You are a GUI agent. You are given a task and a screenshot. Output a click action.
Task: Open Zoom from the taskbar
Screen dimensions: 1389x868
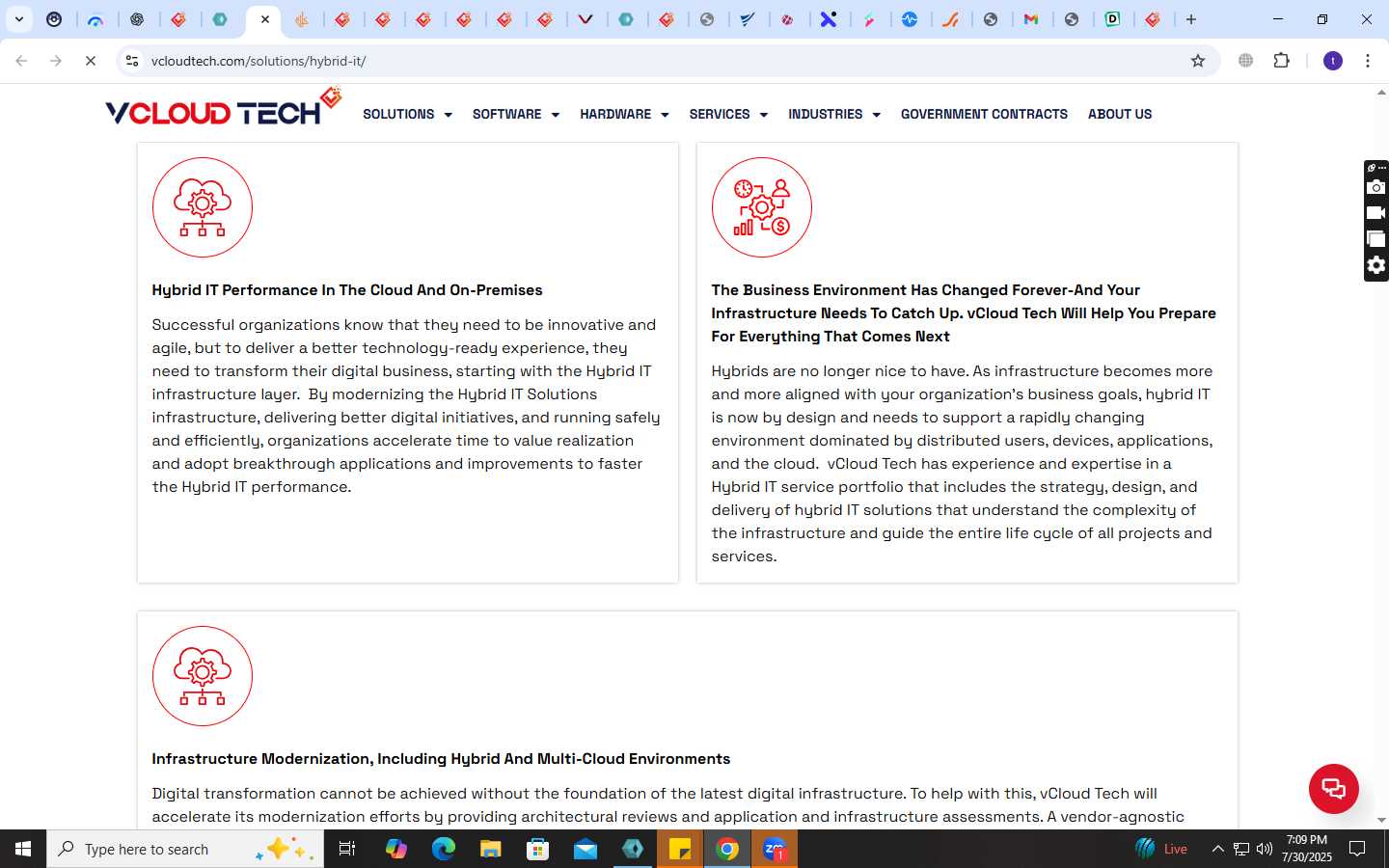tap(775, 849)
